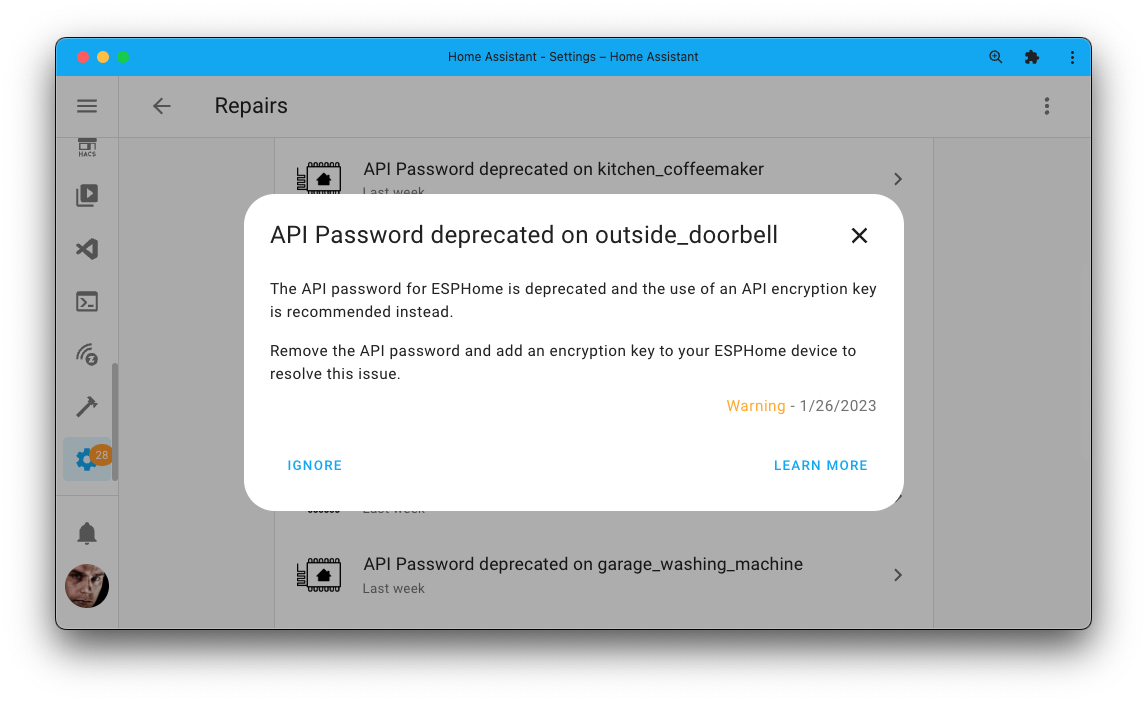The height and width of the screenshot is (703, 1147).
Task: Open Settings with the gear icon
Action: coord(87,459)
